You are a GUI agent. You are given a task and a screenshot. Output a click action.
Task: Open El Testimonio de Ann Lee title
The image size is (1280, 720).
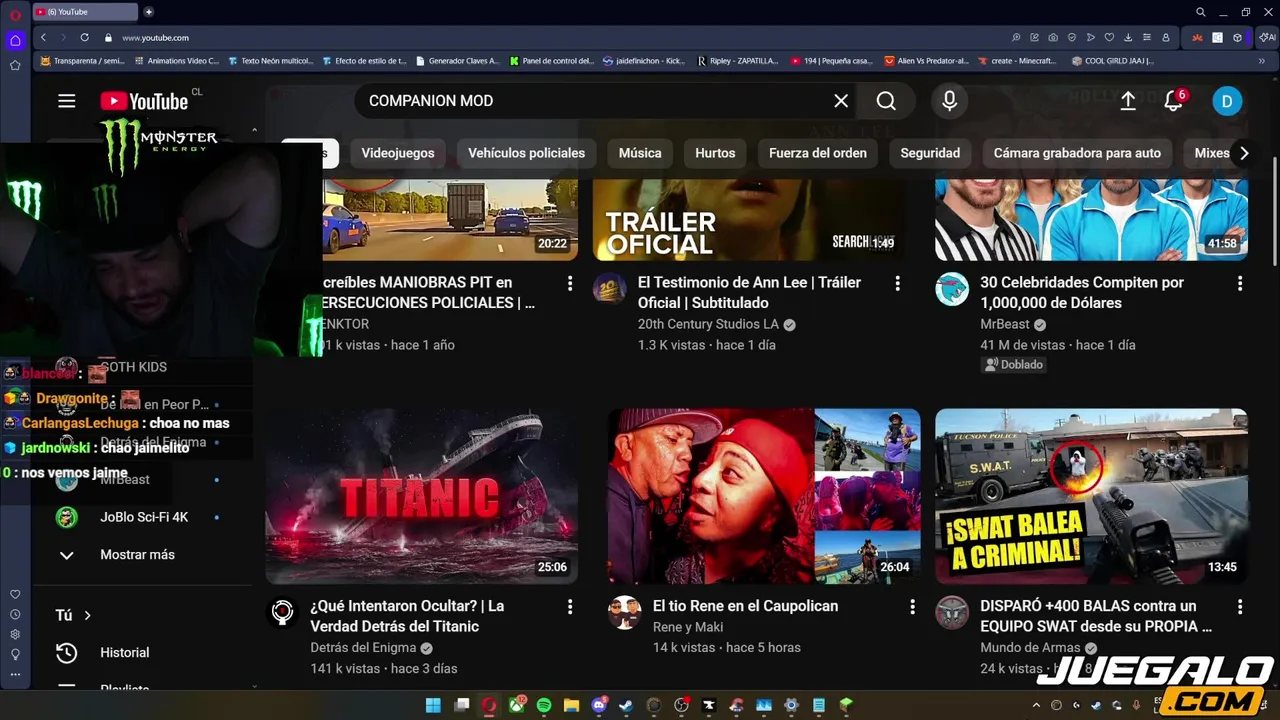tap(749, 293)
